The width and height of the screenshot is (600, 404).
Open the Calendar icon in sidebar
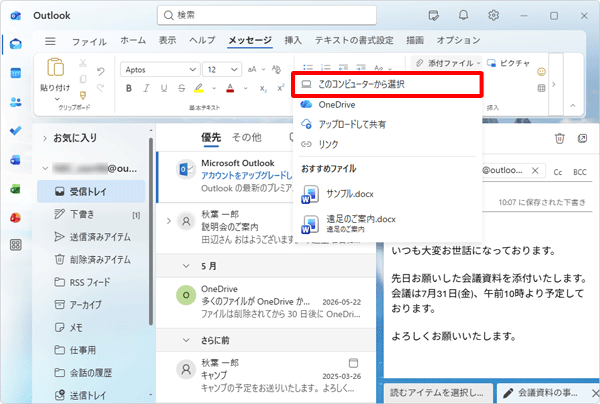click(16, 73)
